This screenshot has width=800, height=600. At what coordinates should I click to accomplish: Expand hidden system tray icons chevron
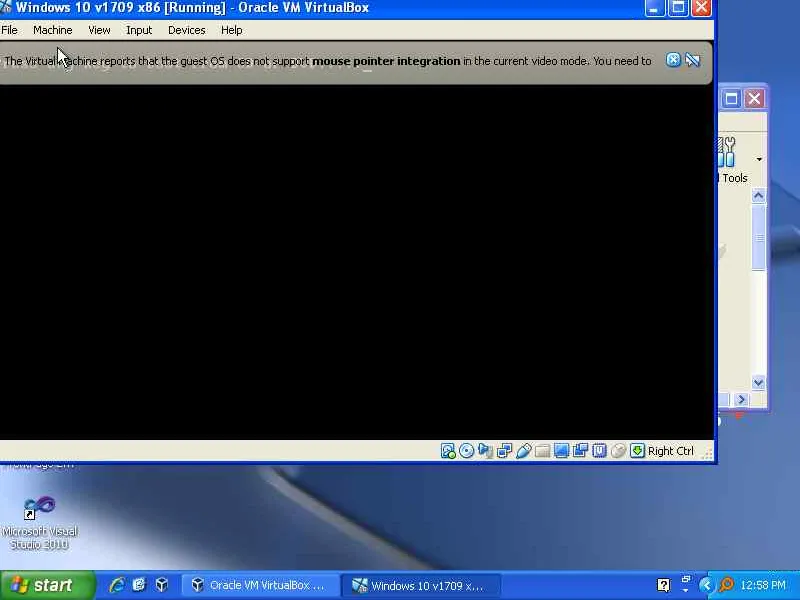706,585
